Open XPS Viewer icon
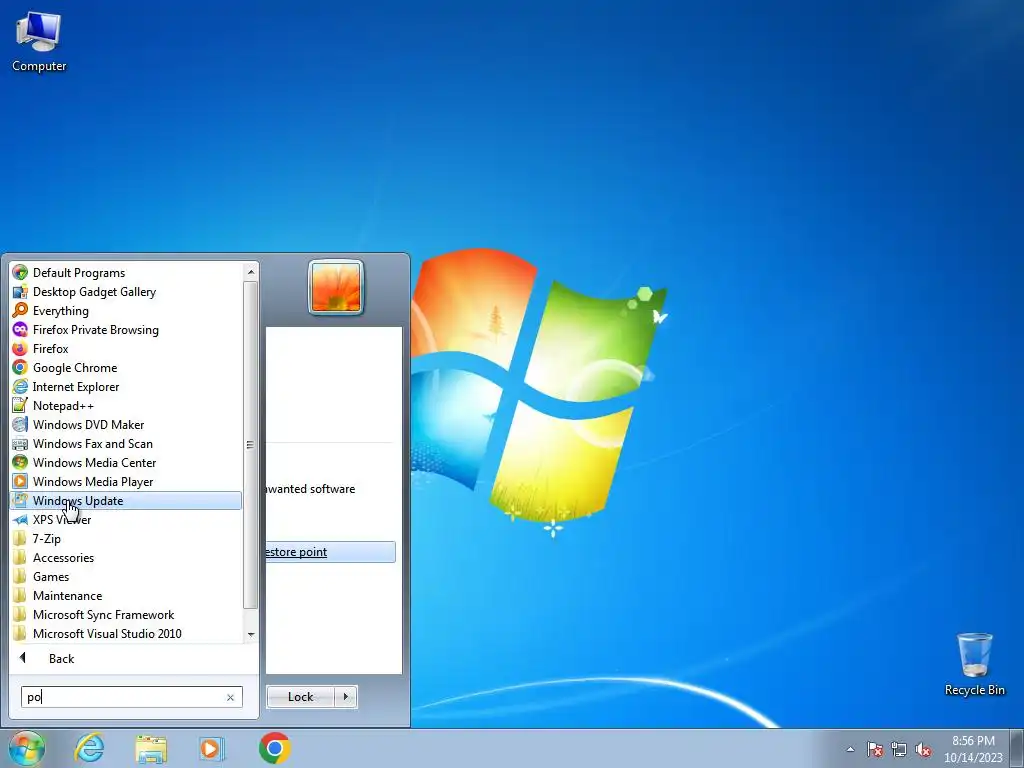 point(20,520)
